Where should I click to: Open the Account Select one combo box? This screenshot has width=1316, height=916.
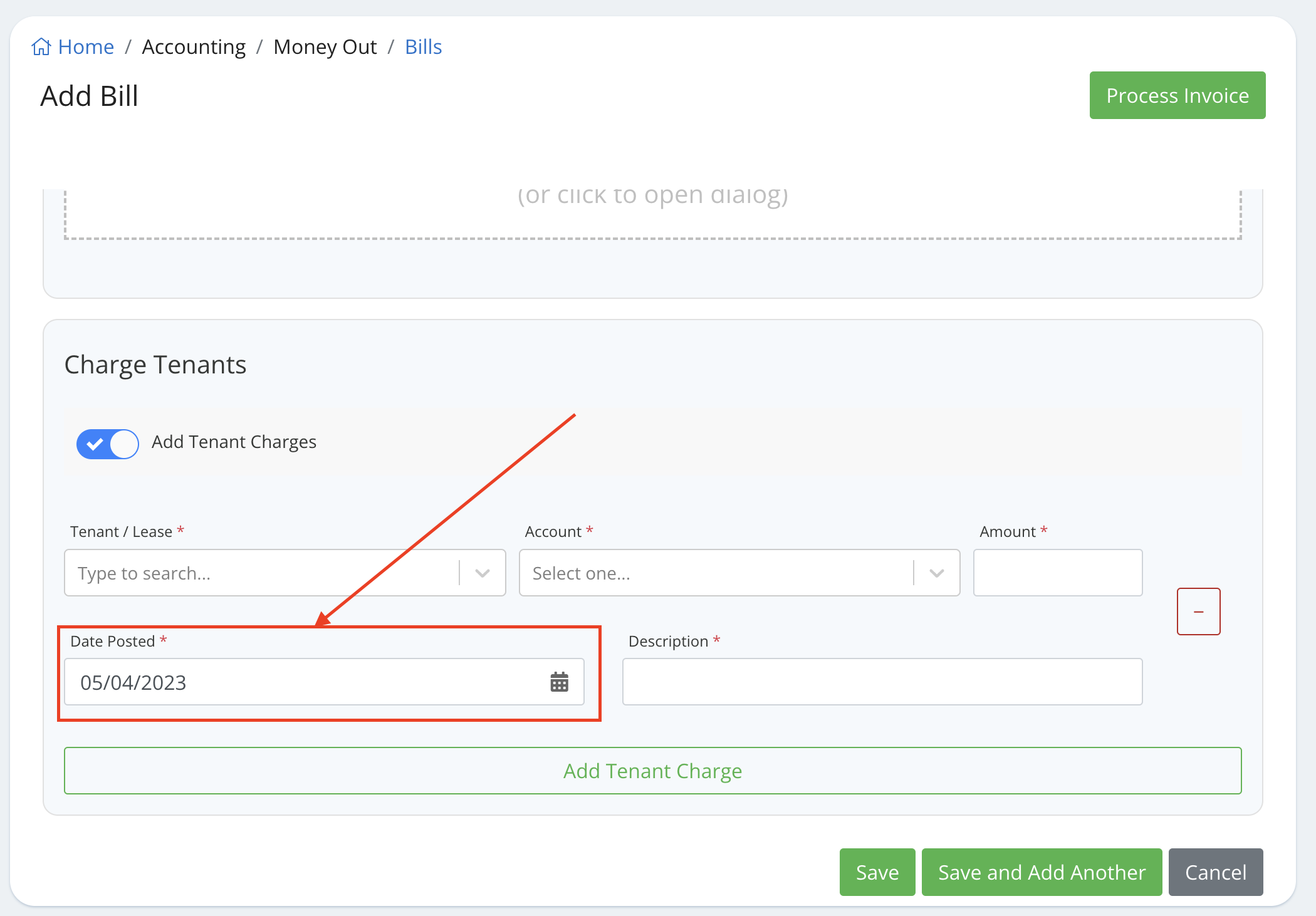[714, 573]
